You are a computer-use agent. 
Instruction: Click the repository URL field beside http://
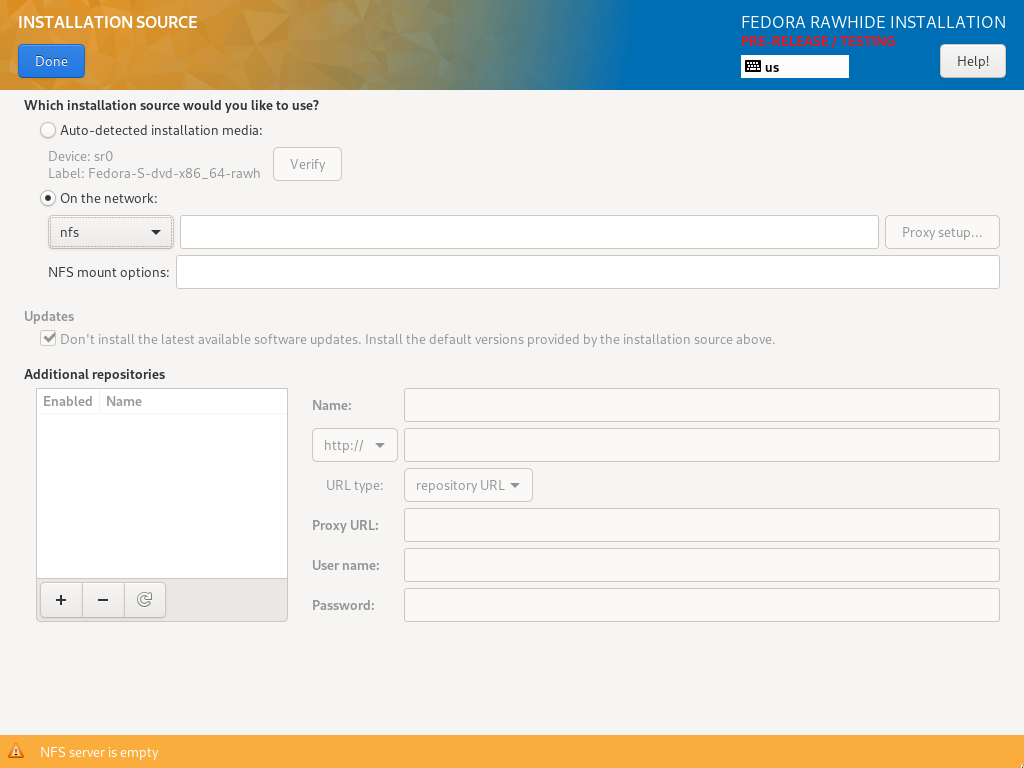701,445
